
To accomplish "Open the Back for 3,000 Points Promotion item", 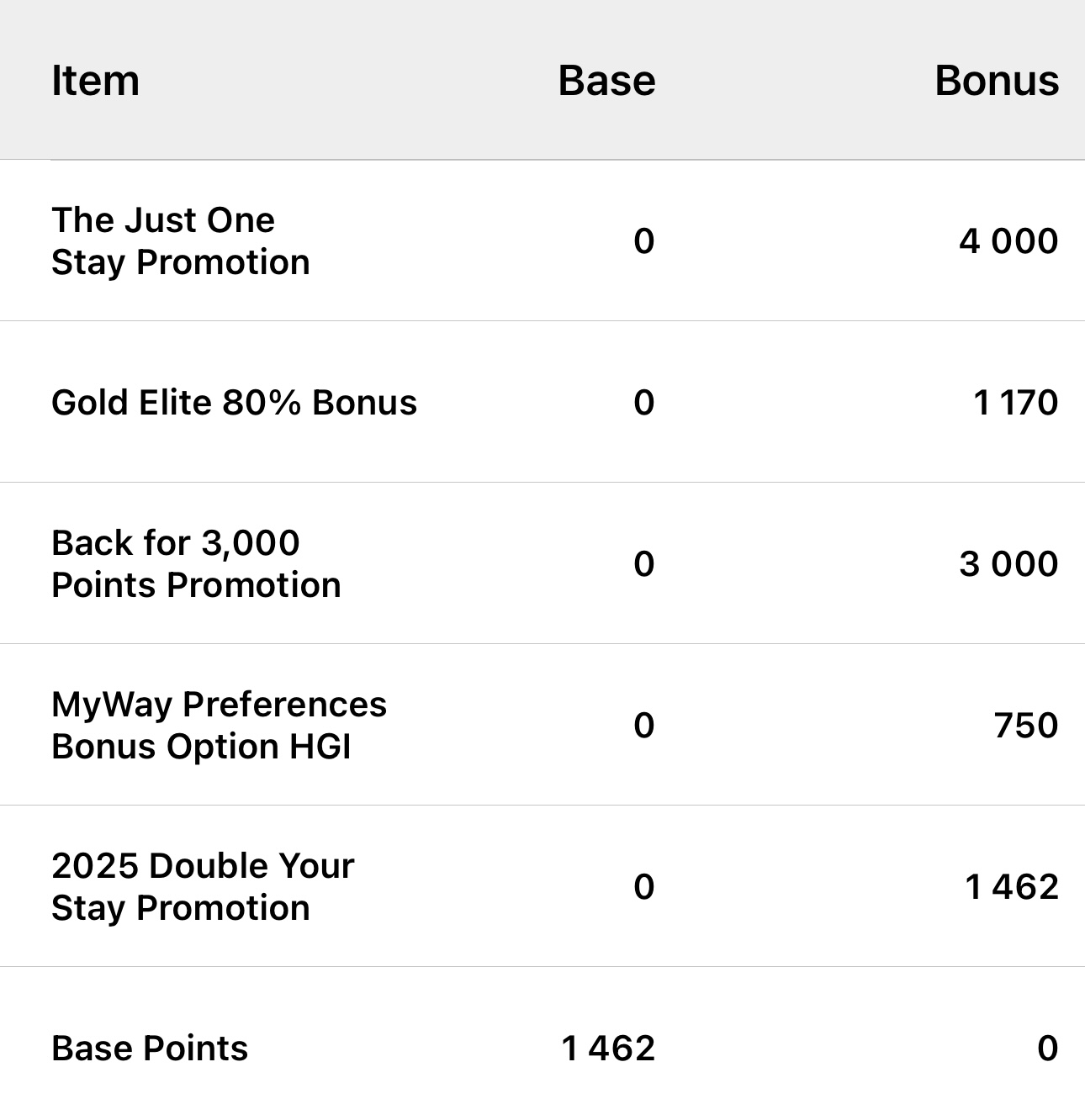I will click(196, 564).
